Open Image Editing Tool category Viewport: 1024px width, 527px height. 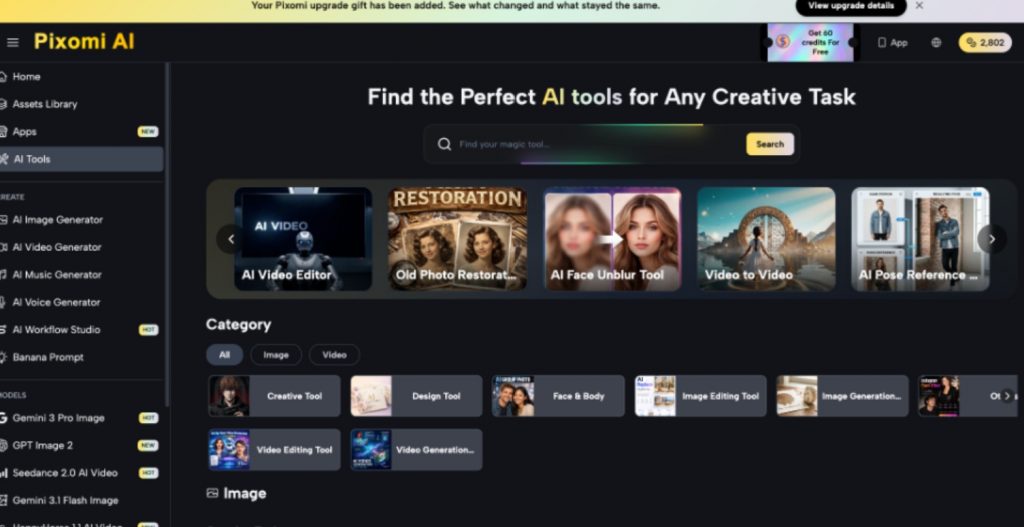pyautogui.click(x=701, y=396)
